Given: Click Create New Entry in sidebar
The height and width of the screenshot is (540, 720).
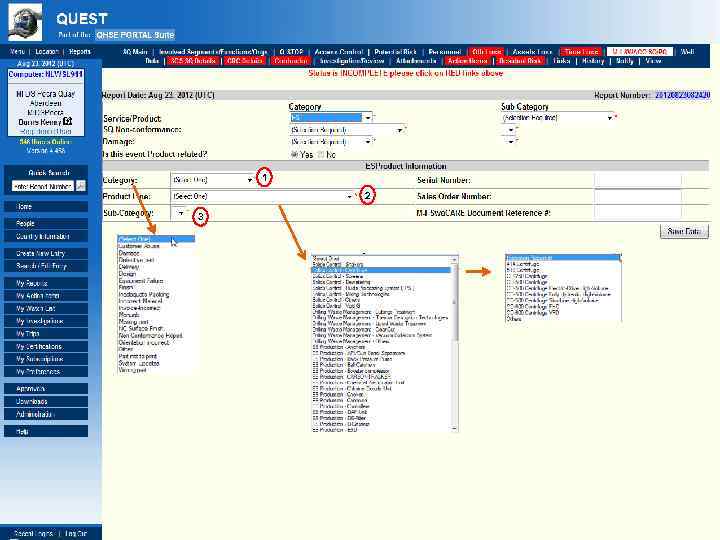Looking at the screenshot, I should tap(46, 253).
